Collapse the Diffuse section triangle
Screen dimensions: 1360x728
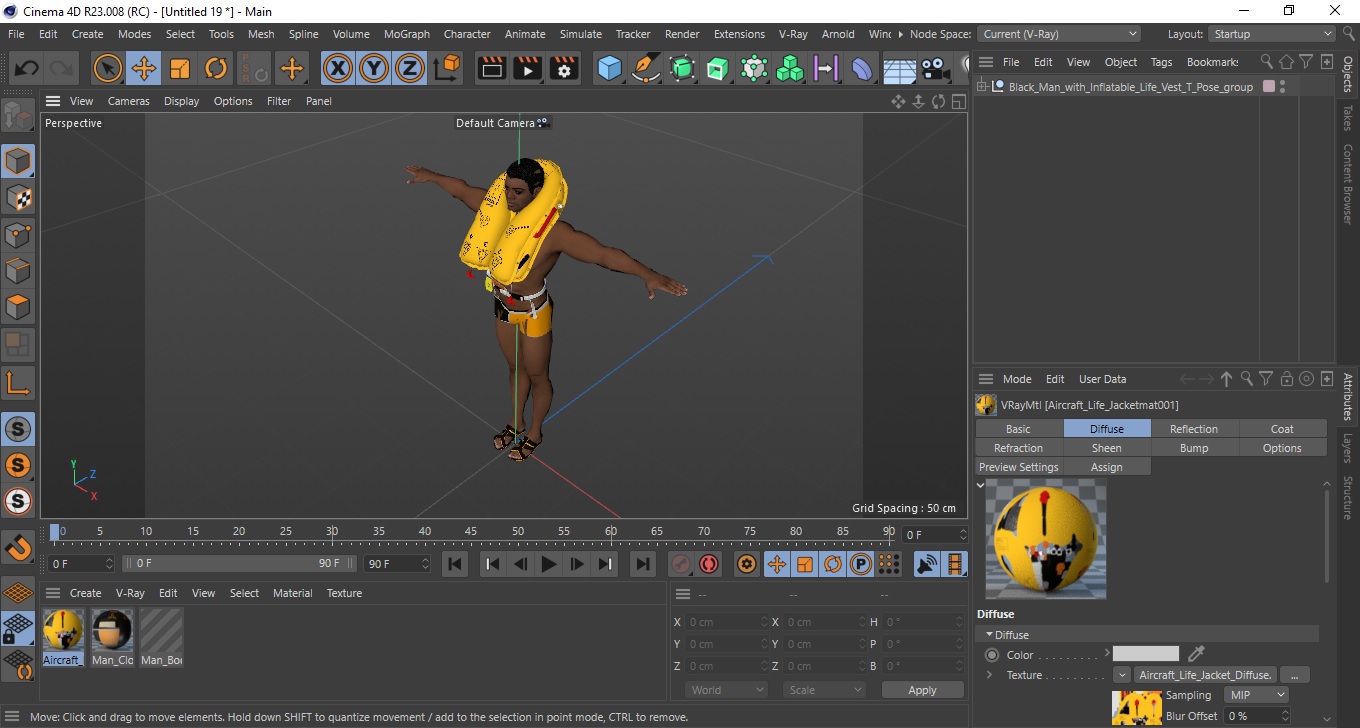tap(989, 635)
